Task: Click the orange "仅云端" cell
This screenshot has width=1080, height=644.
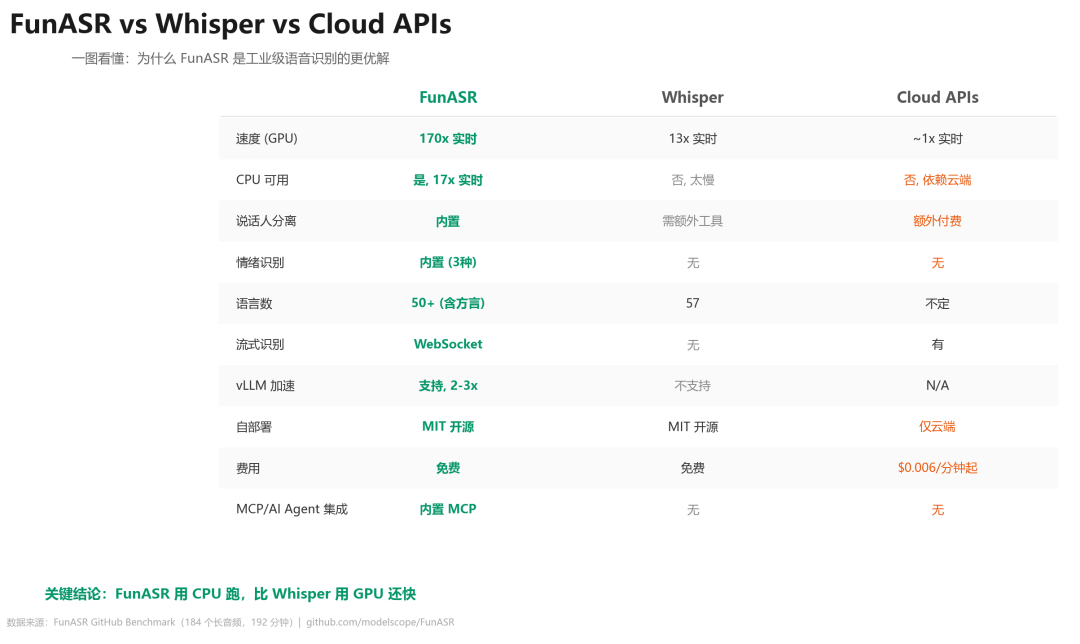Action: pyautogui.click(x=937, y=426)
